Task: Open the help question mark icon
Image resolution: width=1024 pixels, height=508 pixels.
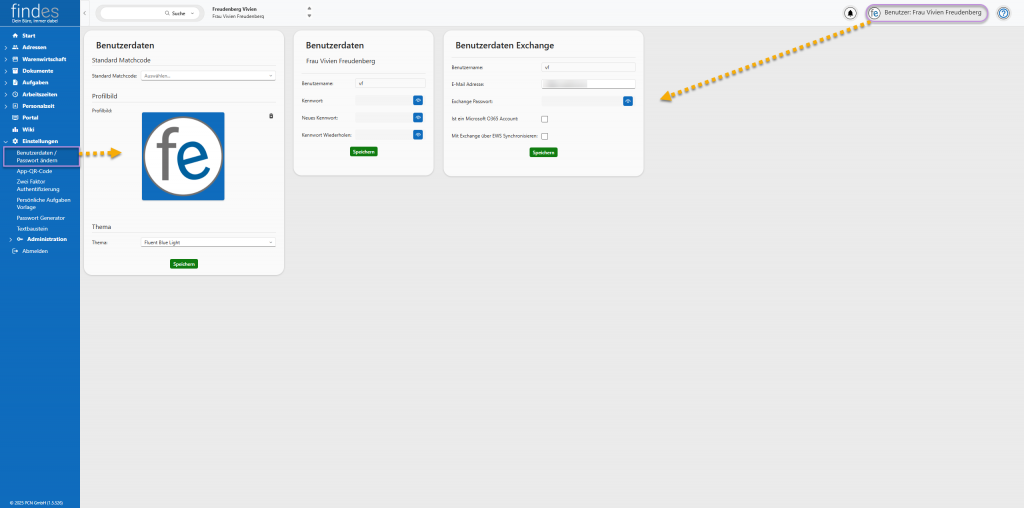Action: (x=1003, y=13)
